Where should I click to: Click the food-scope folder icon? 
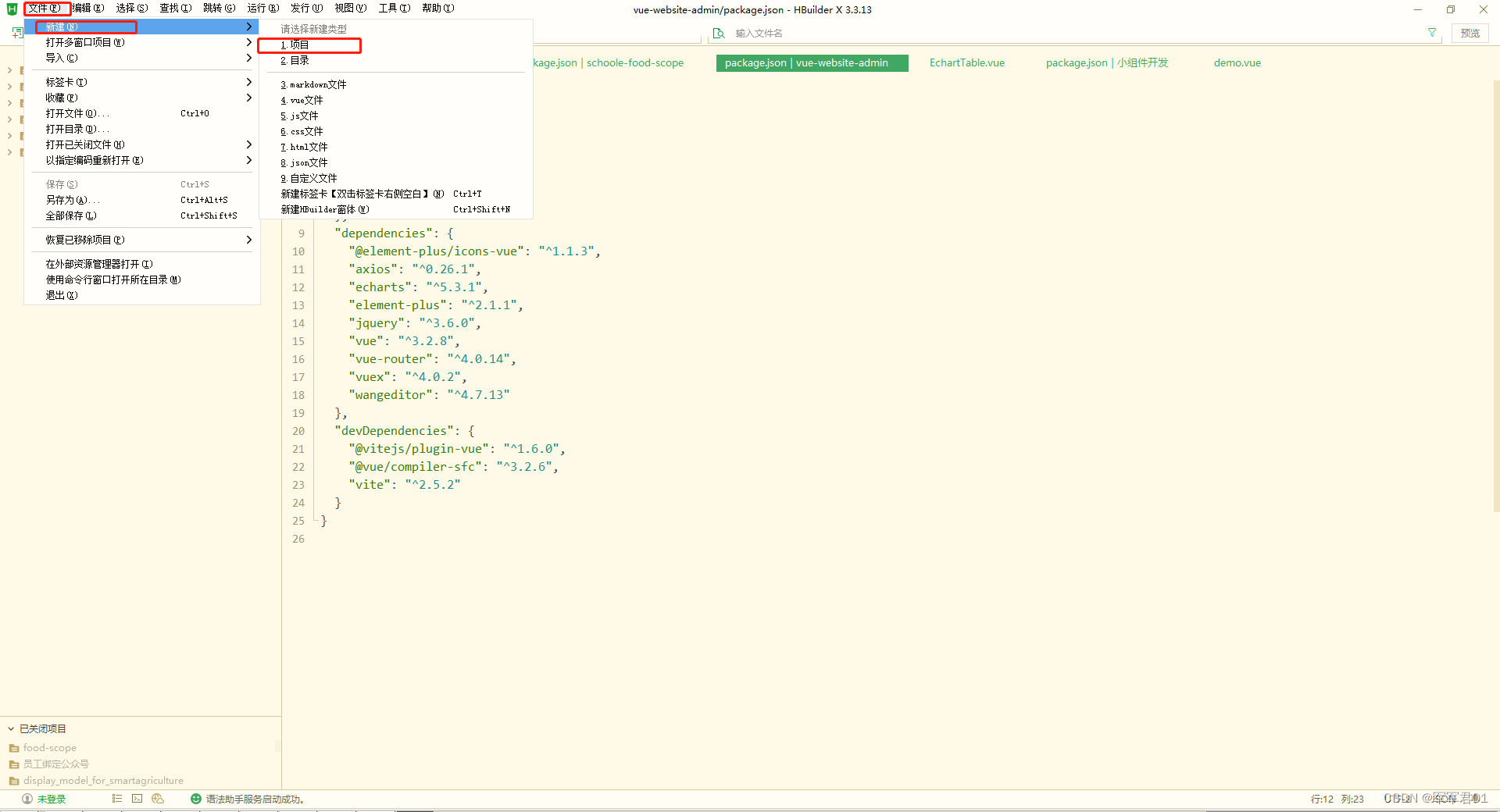[14, 748]
